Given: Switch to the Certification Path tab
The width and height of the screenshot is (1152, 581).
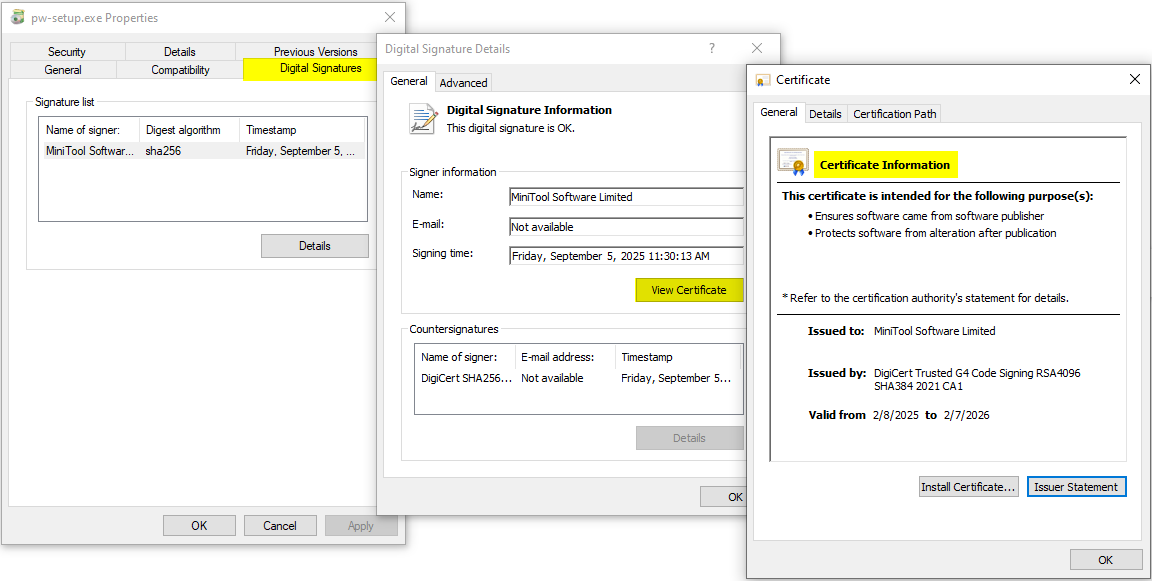Looking at the screenshot, I should (x=894, y=113).
